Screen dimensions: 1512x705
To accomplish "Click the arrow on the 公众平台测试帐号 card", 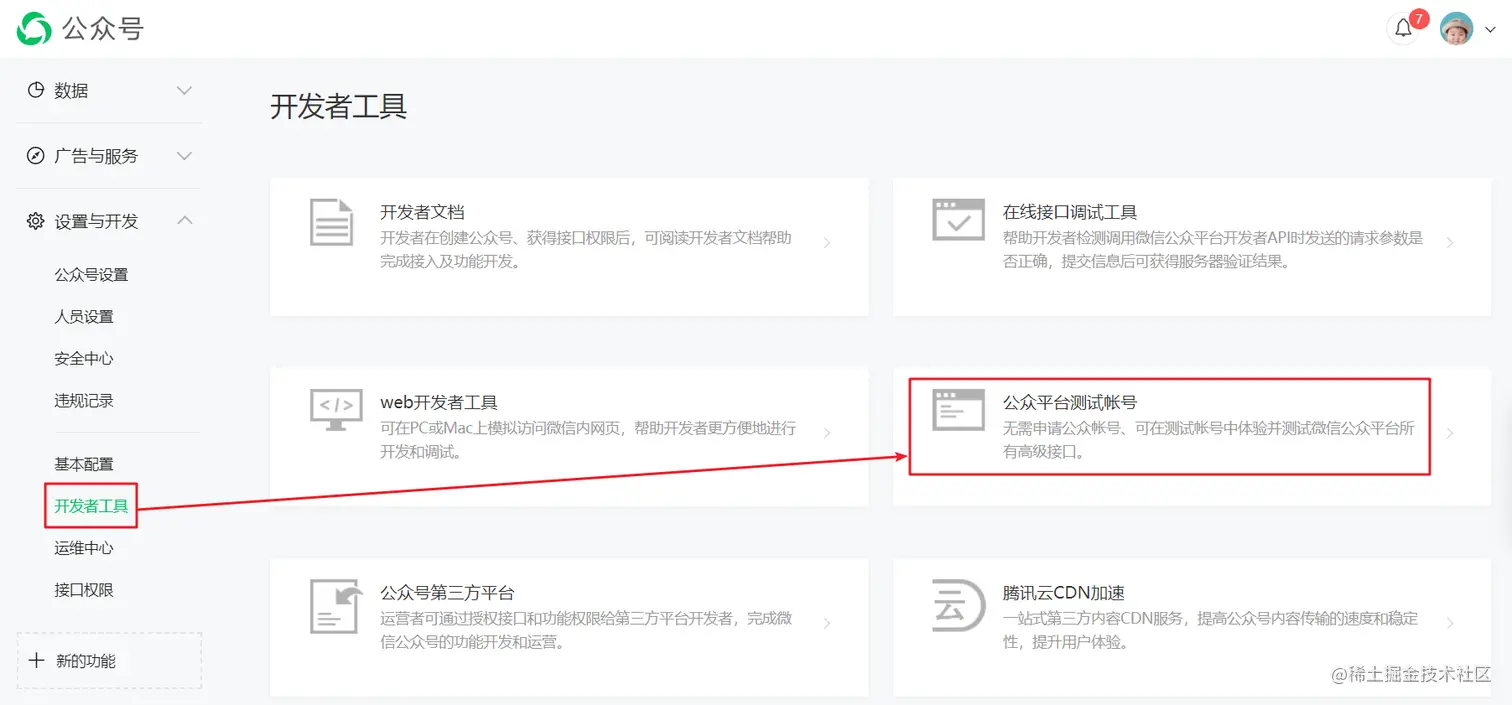I will [1450, 433].
